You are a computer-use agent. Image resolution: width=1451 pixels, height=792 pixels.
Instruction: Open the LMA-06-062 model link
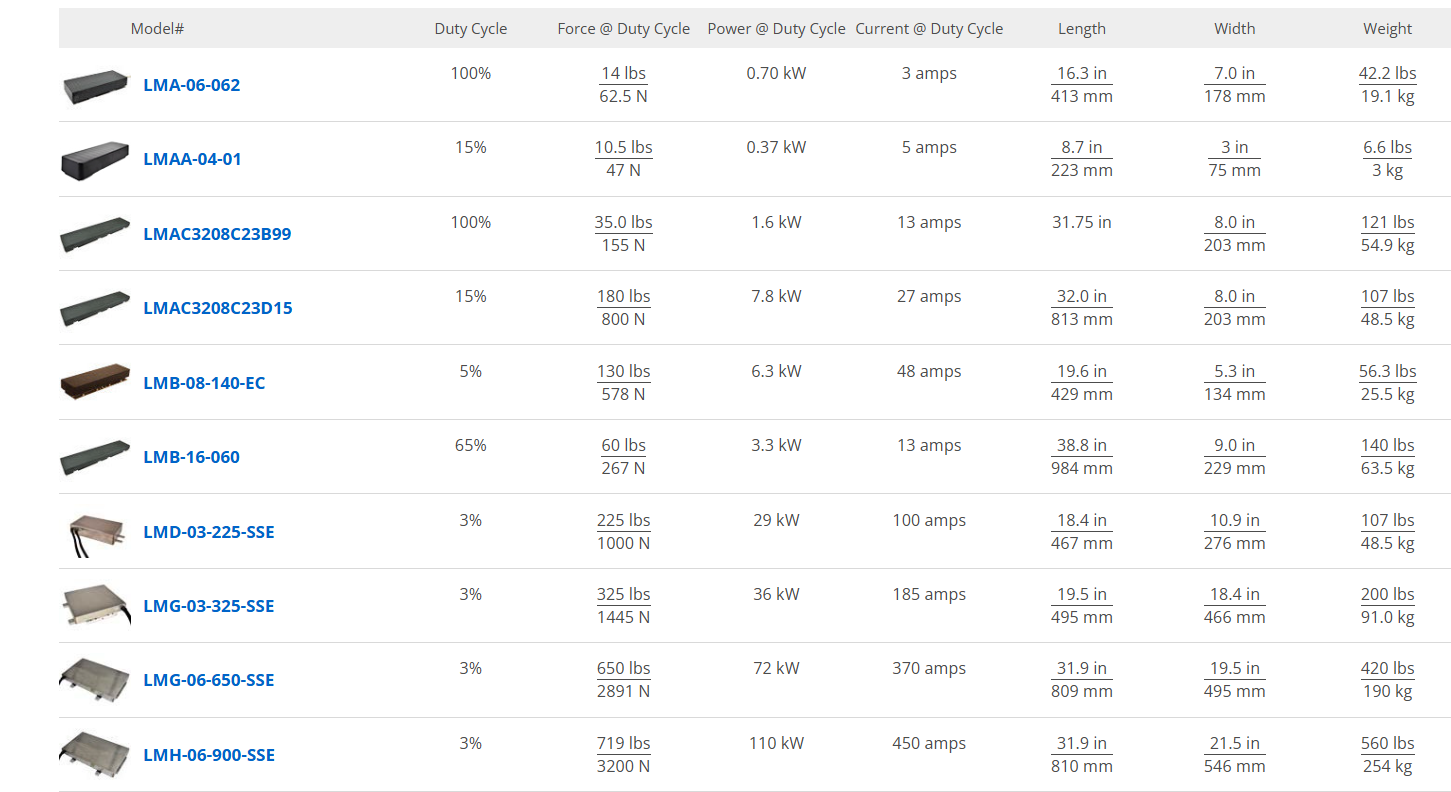pyautogui.click(x=191, y=85)
